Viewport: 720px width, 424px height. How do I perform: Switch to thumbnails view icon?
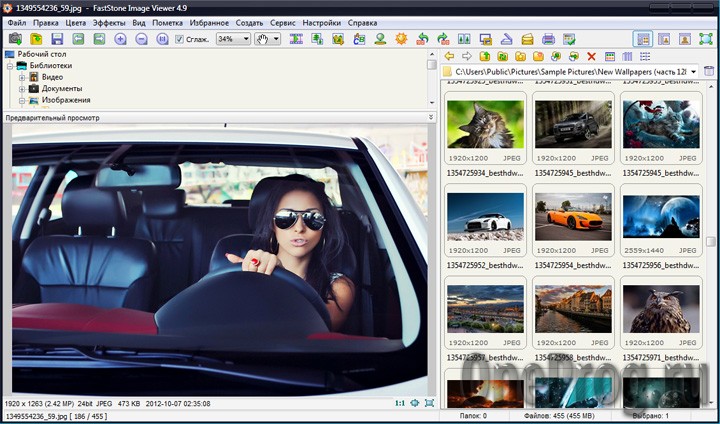pos(610,56)
